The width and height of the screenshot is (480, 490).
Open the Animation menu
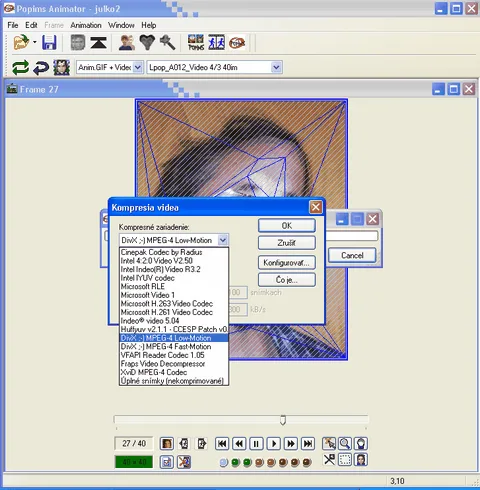click(x=86, y=25)
